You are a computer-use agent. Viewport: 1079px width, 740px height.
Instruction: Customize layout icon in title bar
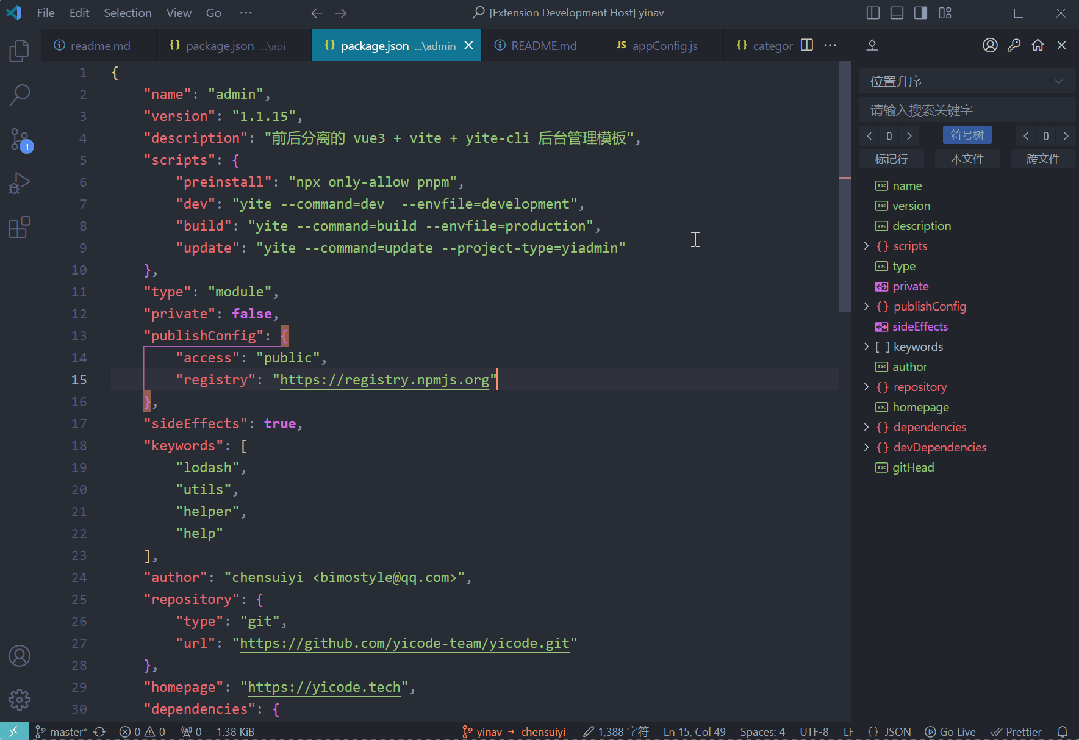945,13
